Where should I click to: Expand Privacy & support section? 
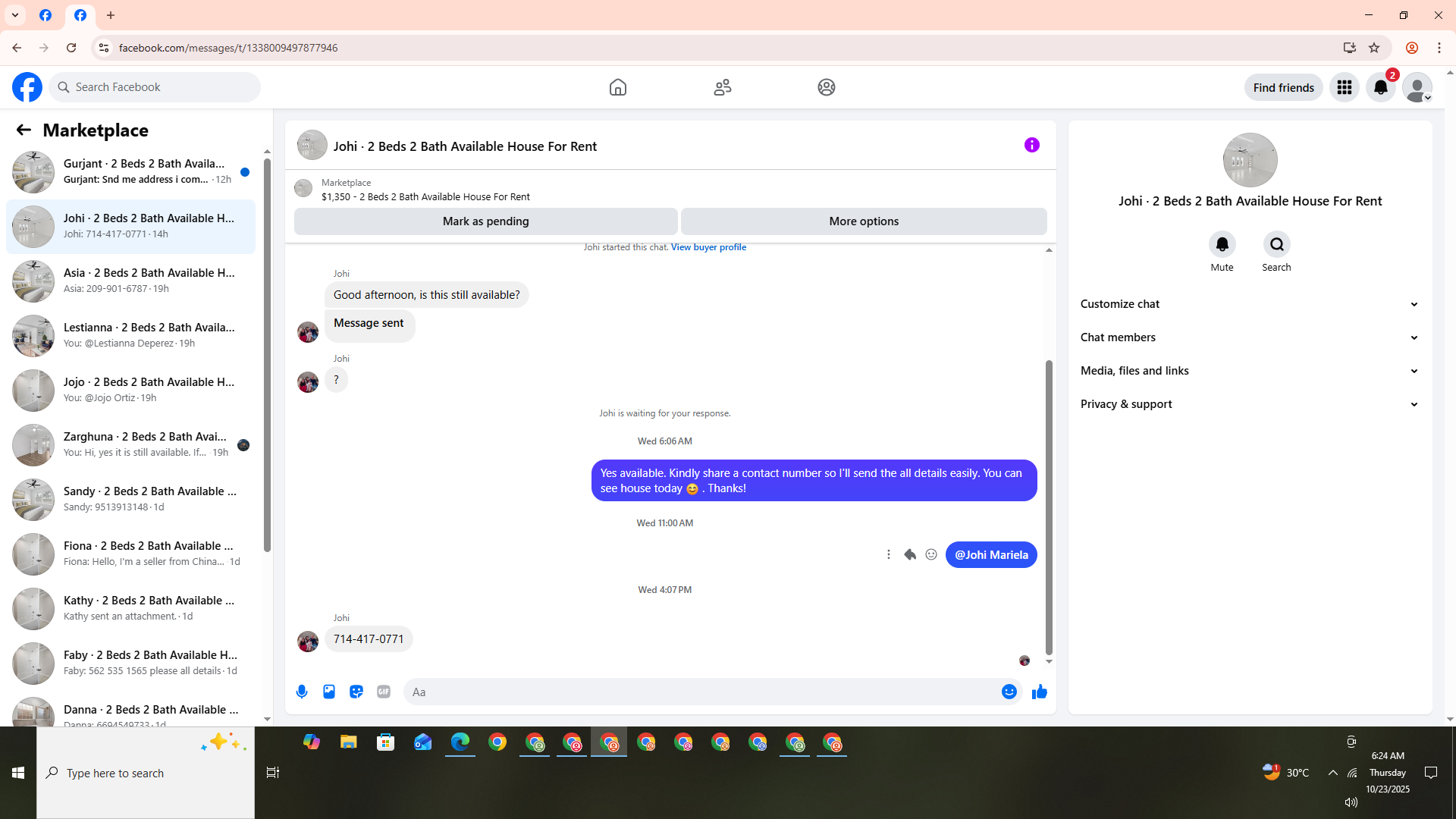click(x=1249, y=404)
